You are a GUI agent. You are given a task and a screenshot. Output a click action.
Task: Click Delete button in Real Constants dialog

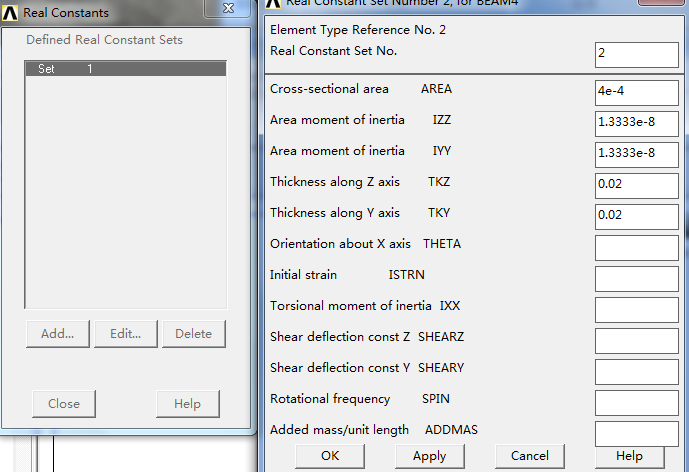point(194,334)
